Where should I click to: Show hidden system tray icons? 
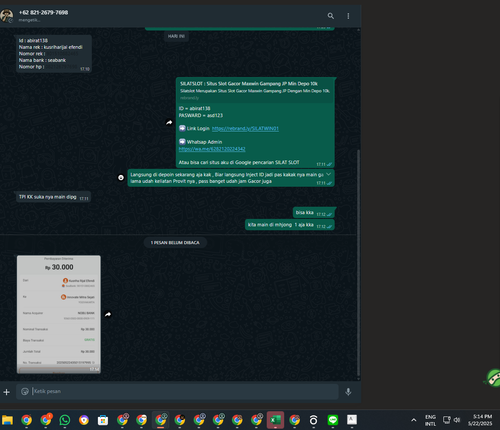[414, 420]
